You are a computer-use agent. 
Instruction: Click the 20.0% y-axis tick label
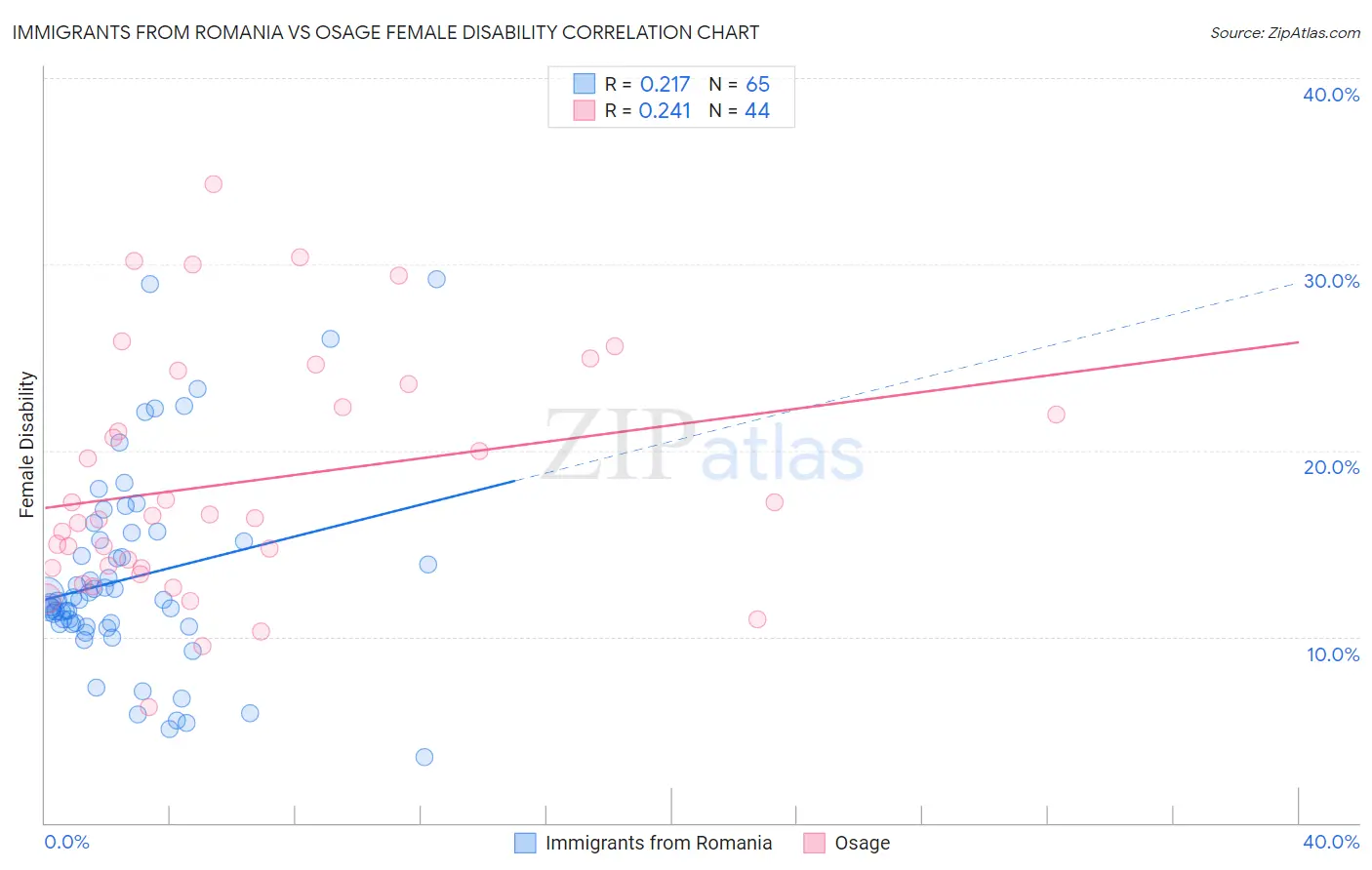pyautogui.click(x=1331, y=467)
